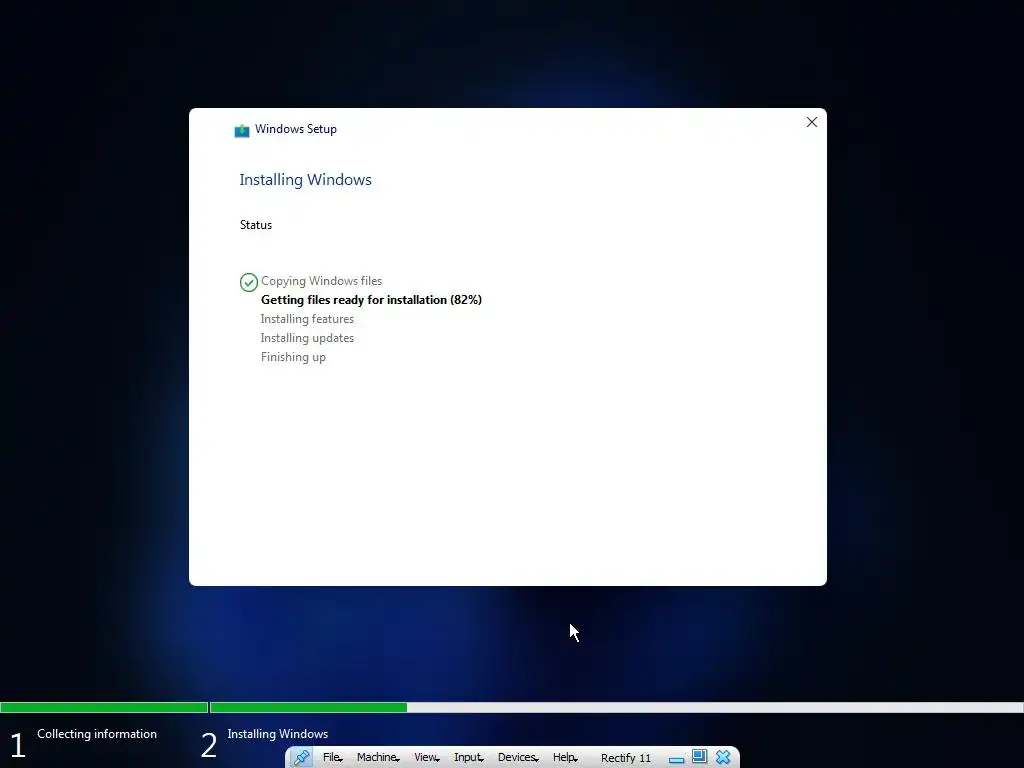Click the stage 2 'Installing Windows' label
Image resolution: width=1024 pixels, height=768 pixels.
(x=278, y=734)
